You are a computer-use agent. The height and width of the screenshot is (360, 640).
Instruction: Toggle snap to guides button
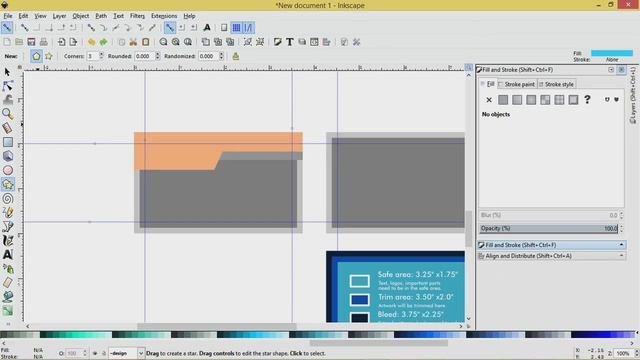[x=248, y=28]
